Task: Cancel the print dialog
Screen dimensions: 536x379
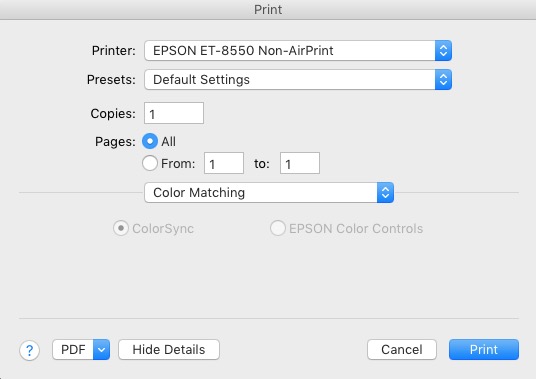Action: point(402,350)
